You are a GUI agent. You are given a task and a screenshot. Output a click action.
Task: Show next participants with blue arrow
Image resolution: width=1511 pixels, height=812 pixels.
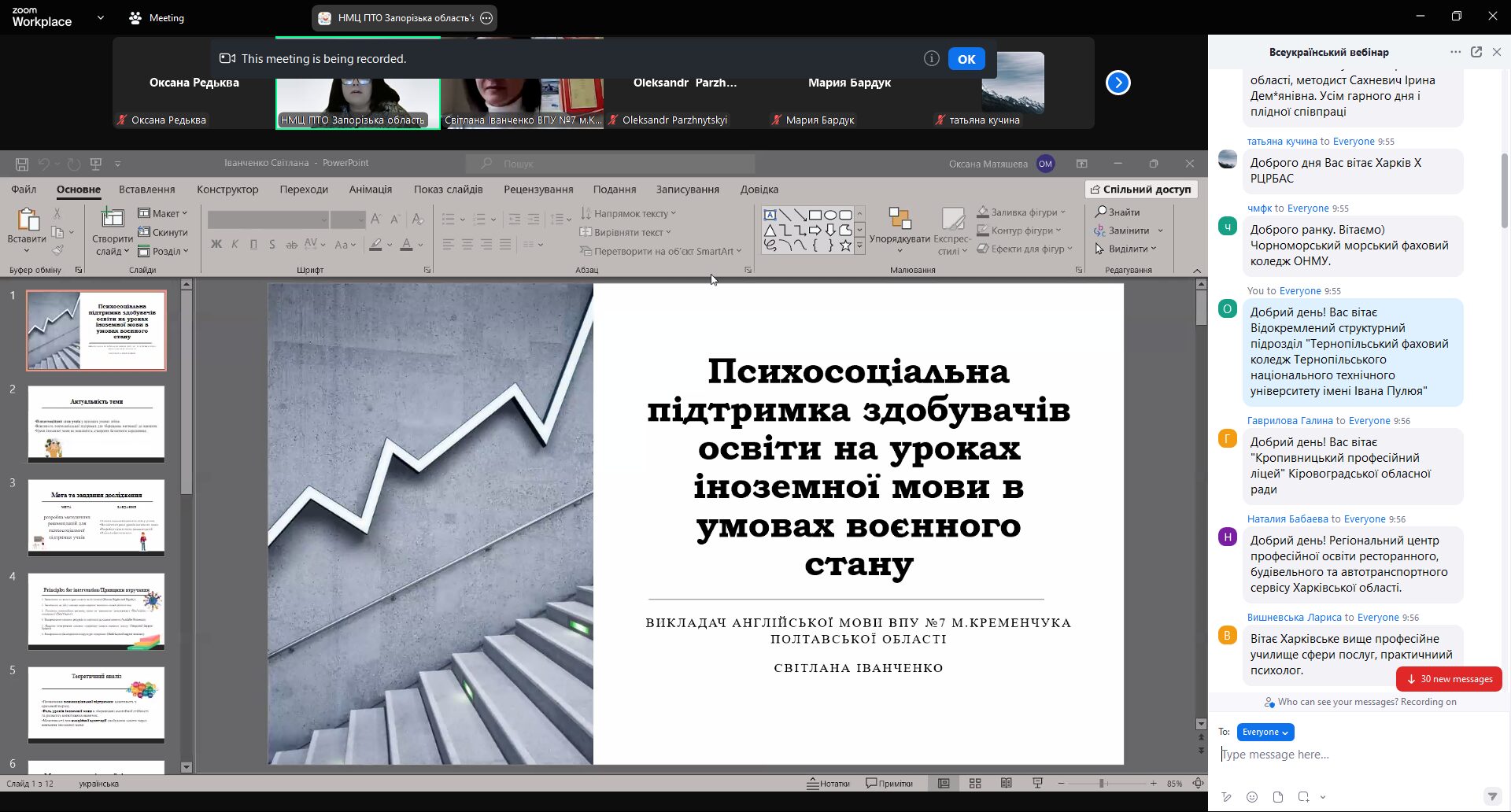[1118, 83]
